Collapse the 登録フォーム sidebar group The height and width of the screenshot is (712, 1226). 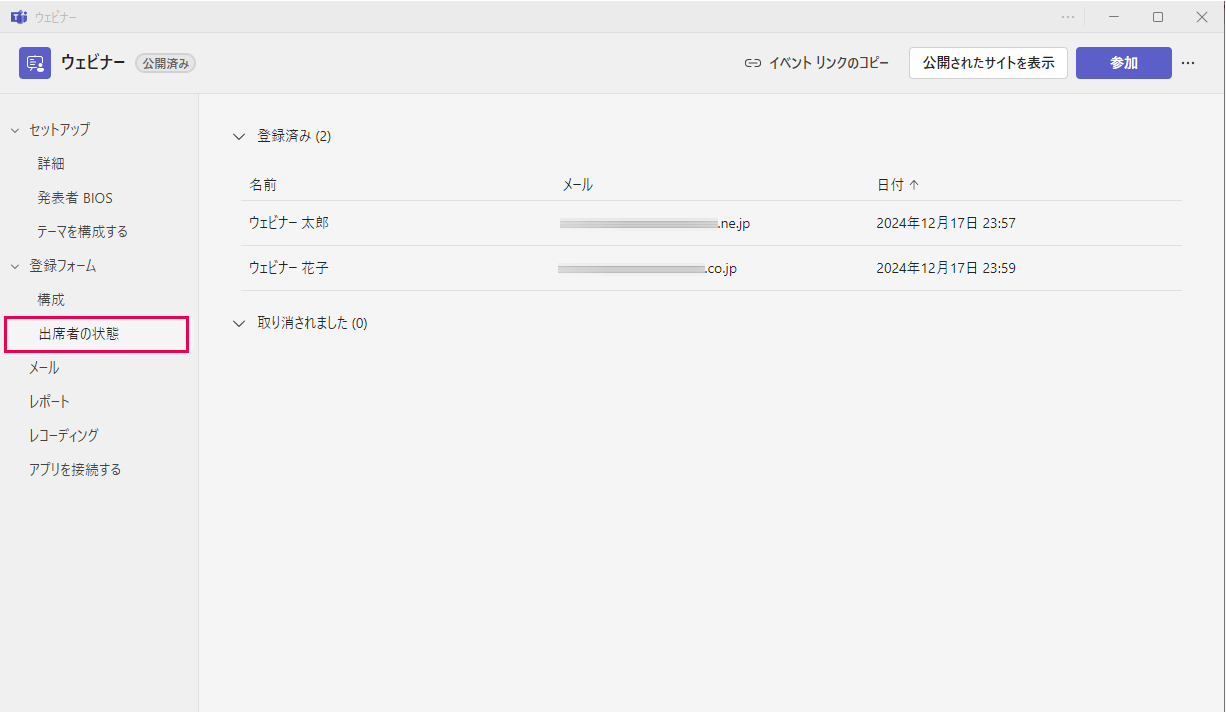click(x=15, y=266)
